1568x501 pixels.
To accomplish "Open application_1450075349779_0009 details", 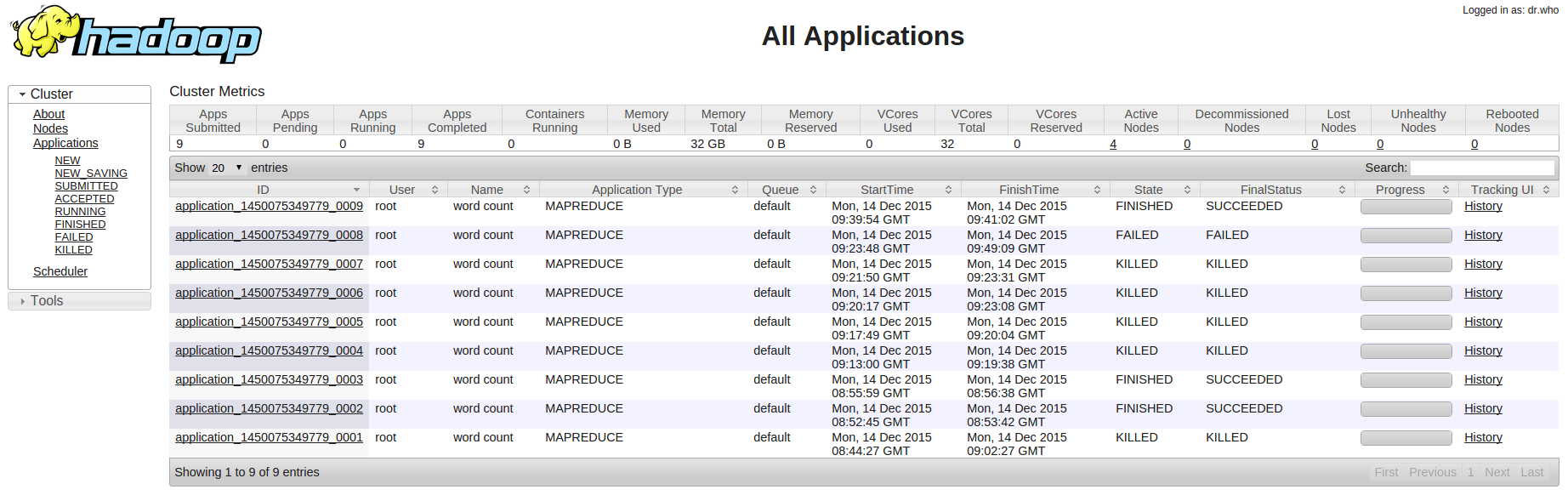I will pyautogui.click(x=269, y=206).
